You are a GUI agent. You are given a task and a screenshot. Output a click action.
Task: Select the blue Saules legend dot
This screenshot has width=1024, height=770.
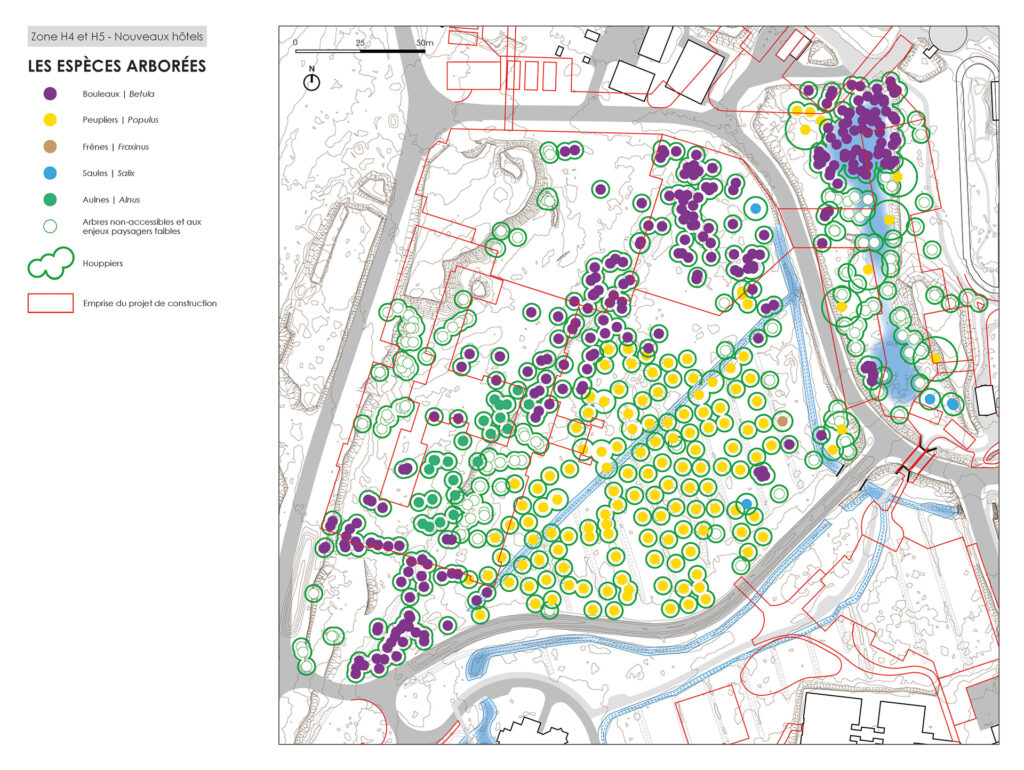coord(50,173)
